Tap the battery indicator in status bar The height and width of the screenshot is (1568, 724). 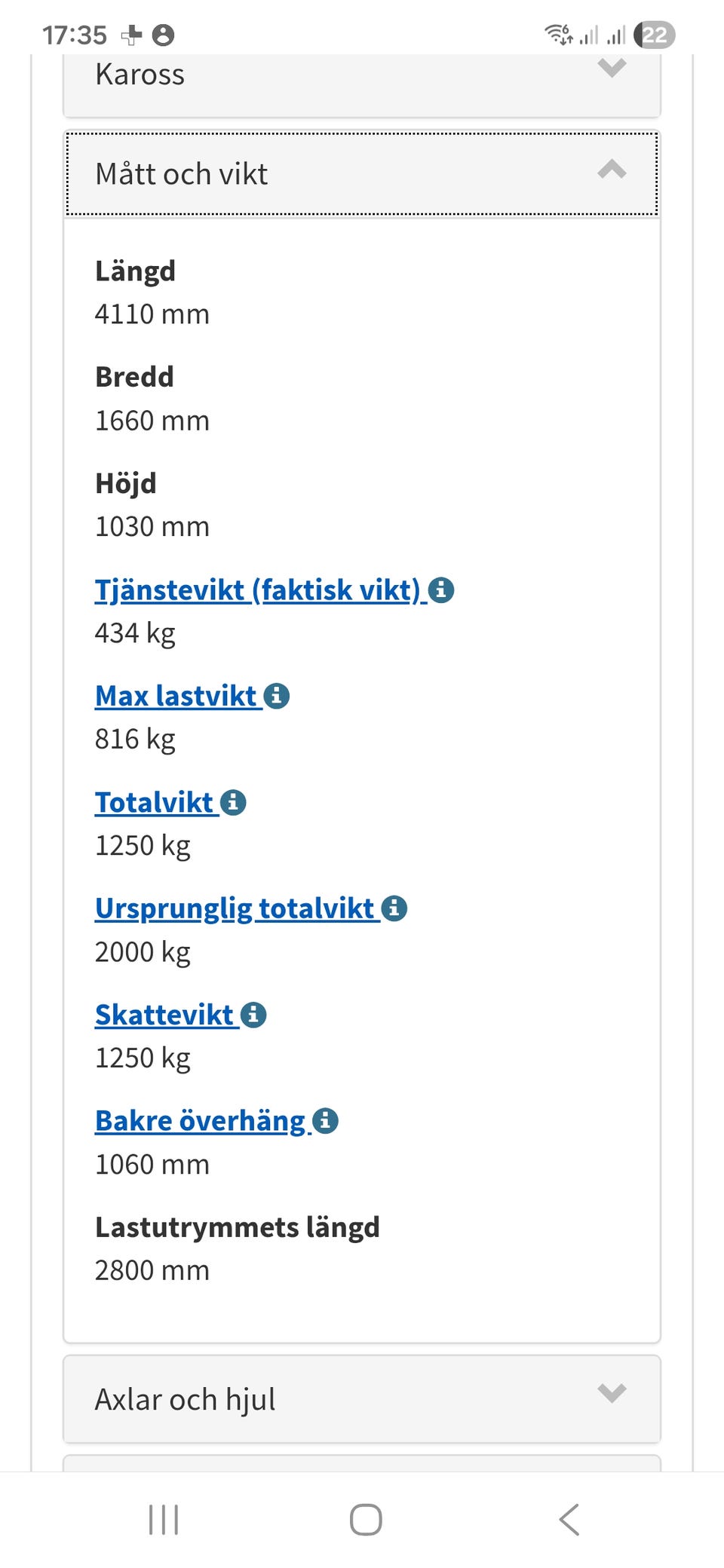click(x=654, y=35)
